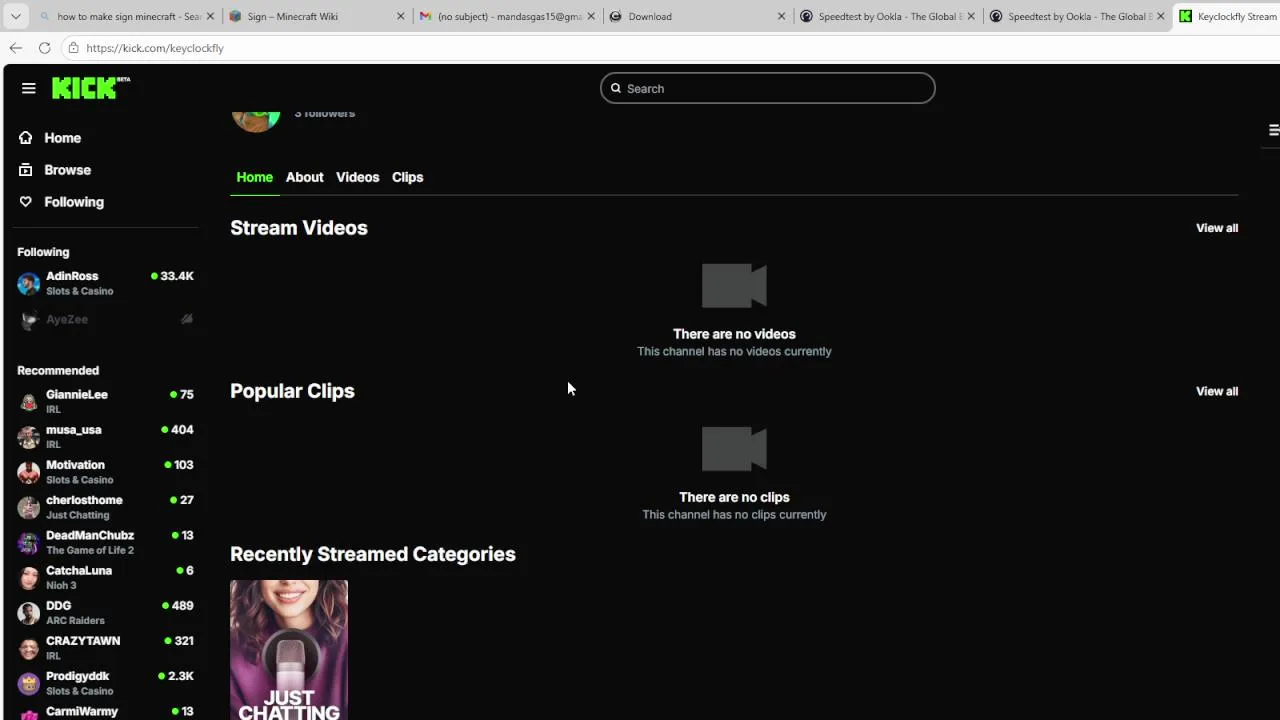This screenshot has height=720, width=1280.
Task: Click AdinRoss's 33.4K viewer count
Action: tap(177, 276)
